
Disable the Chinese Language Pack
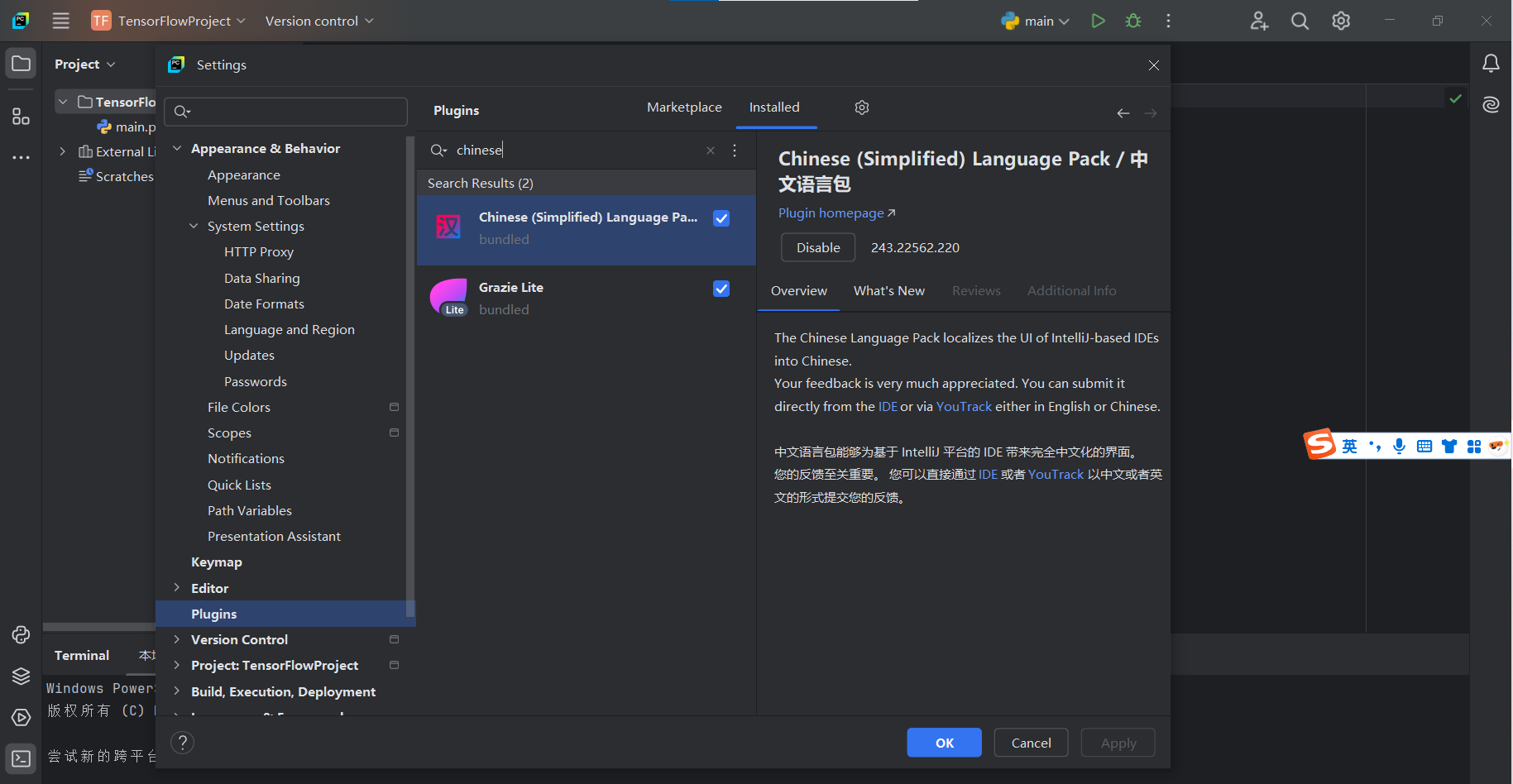tap(818, 247)
